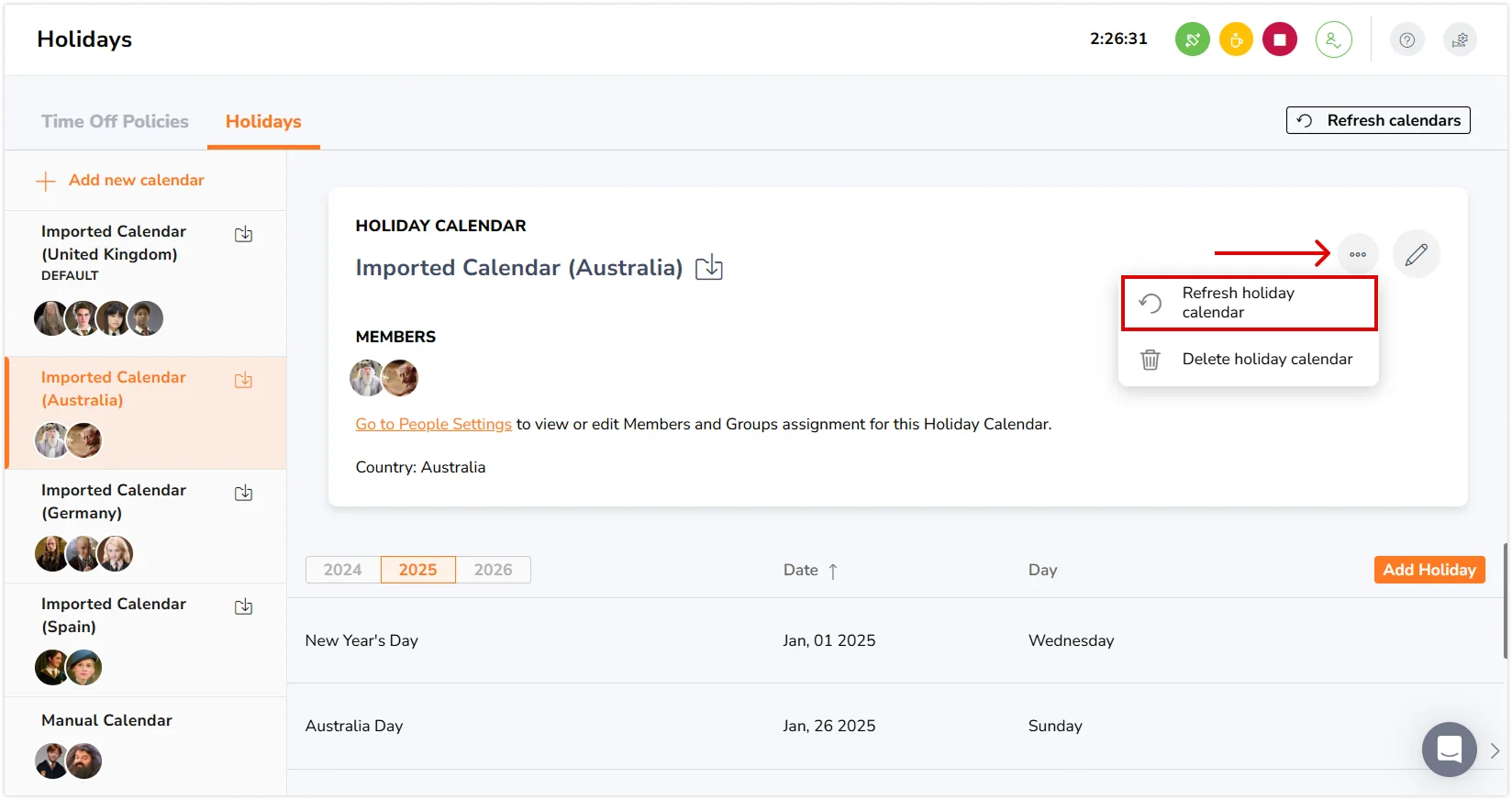The width and height of the screenshot is (1512, 800).
Task: Open the help question mark icon
Action: 1406,39
